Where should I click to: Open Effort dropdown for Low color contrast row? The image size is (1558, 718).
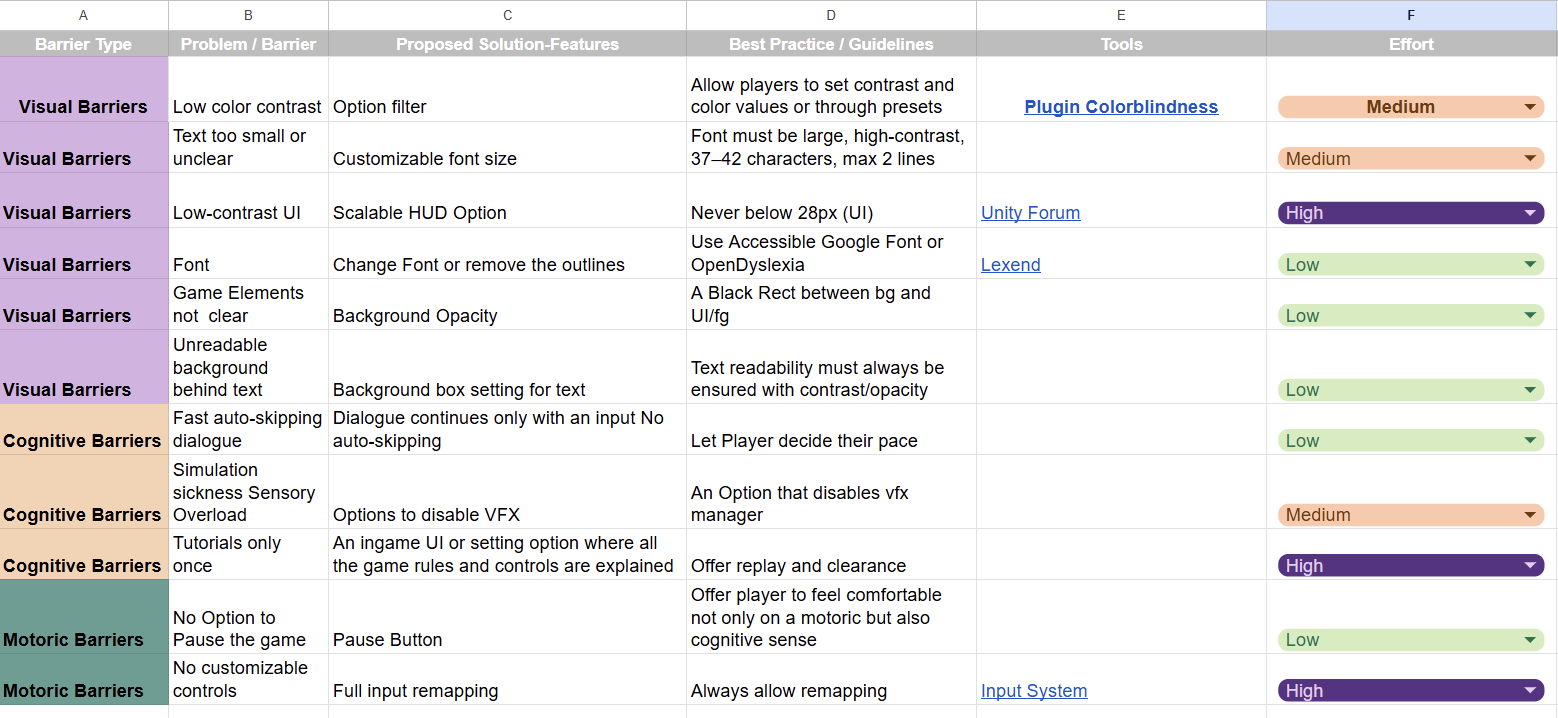[x=1529, y=107]
